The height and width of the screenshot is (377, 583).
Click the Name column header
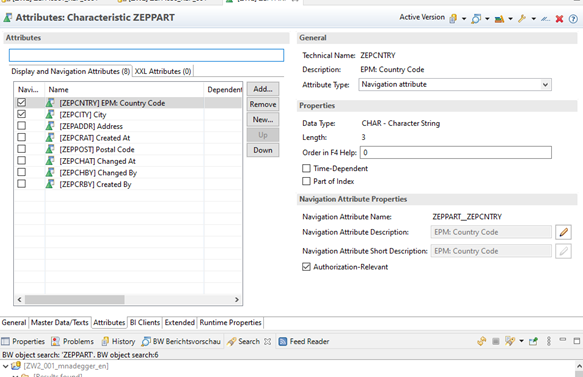click(124, 90)
